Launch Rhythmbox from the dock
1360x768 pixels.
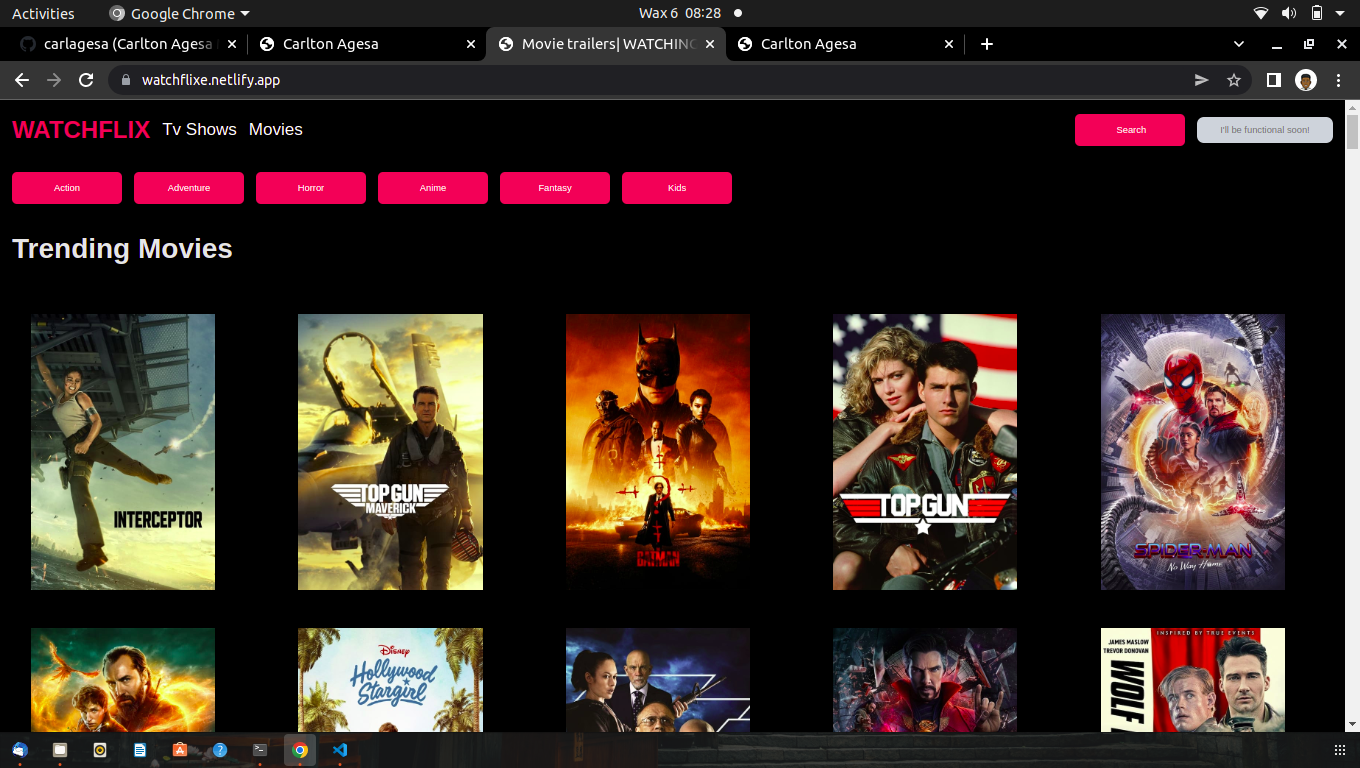click(100, 750)
